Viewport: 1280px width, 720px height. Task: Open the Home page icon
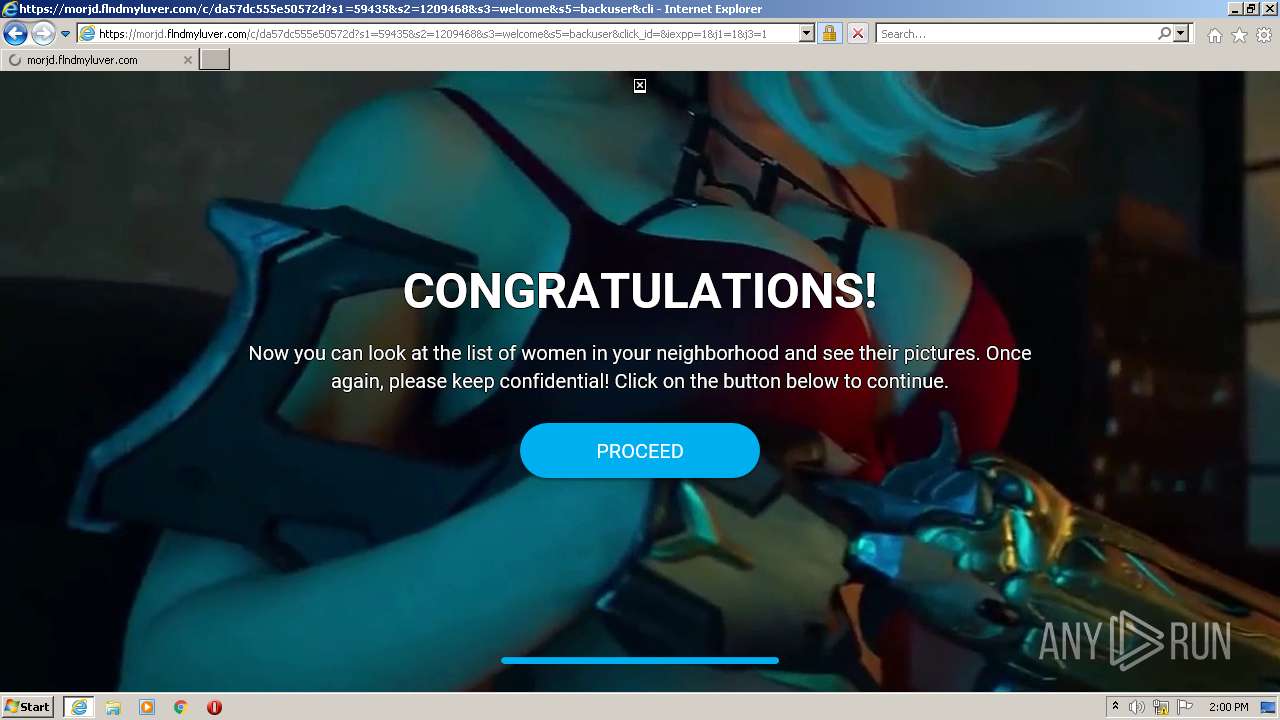(x=1214, y=35)
